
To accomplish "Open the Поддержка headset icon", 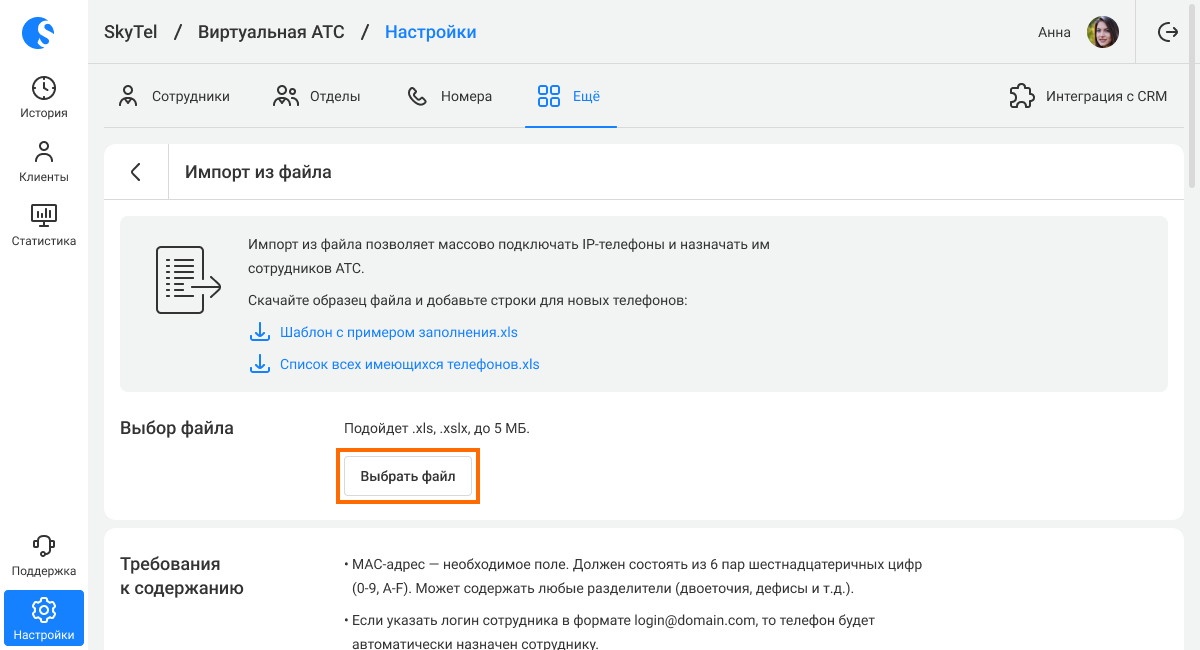I will [x=44, y=545].
